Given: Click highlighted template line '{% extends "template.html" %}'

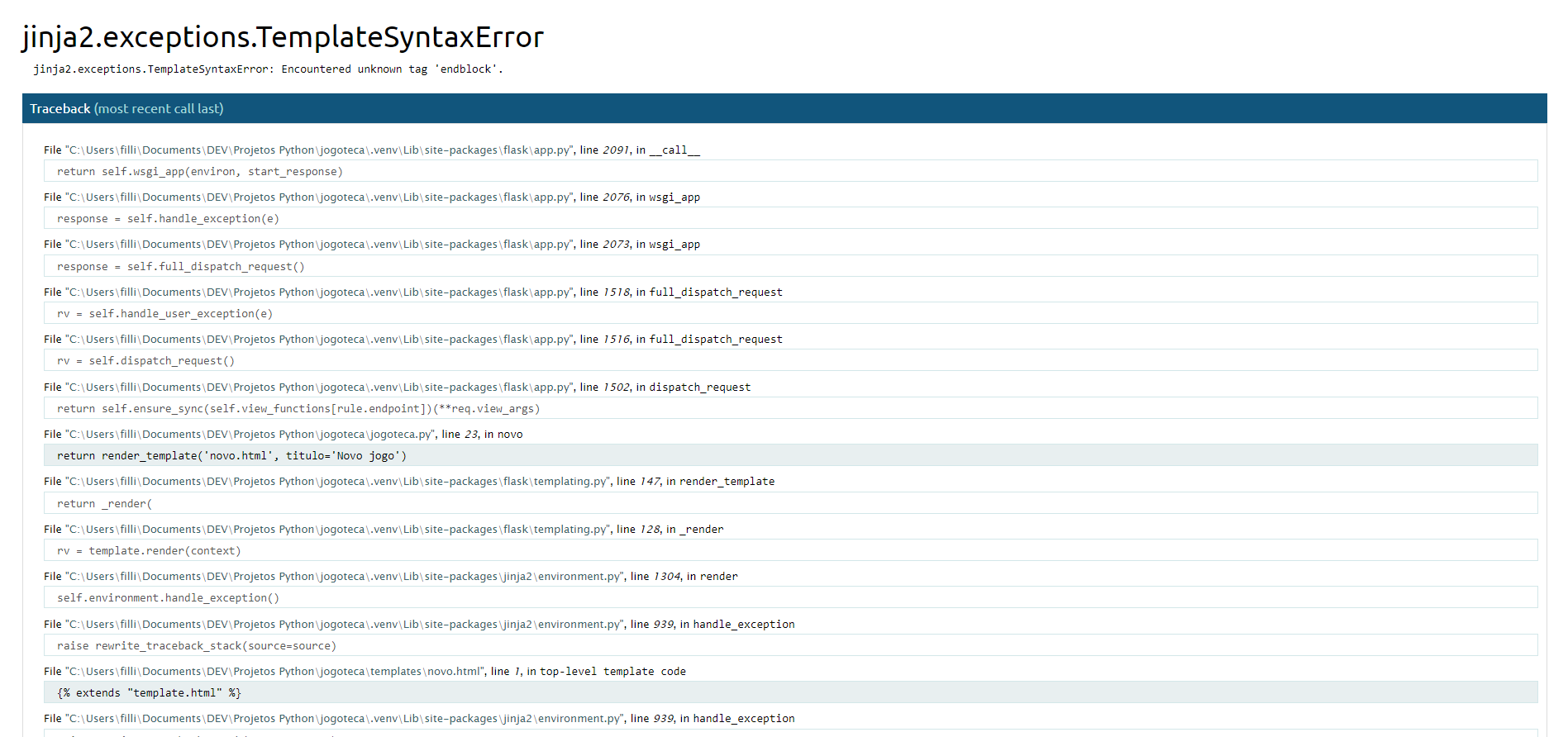Looking at the screenshot, I should click(790, 692).
